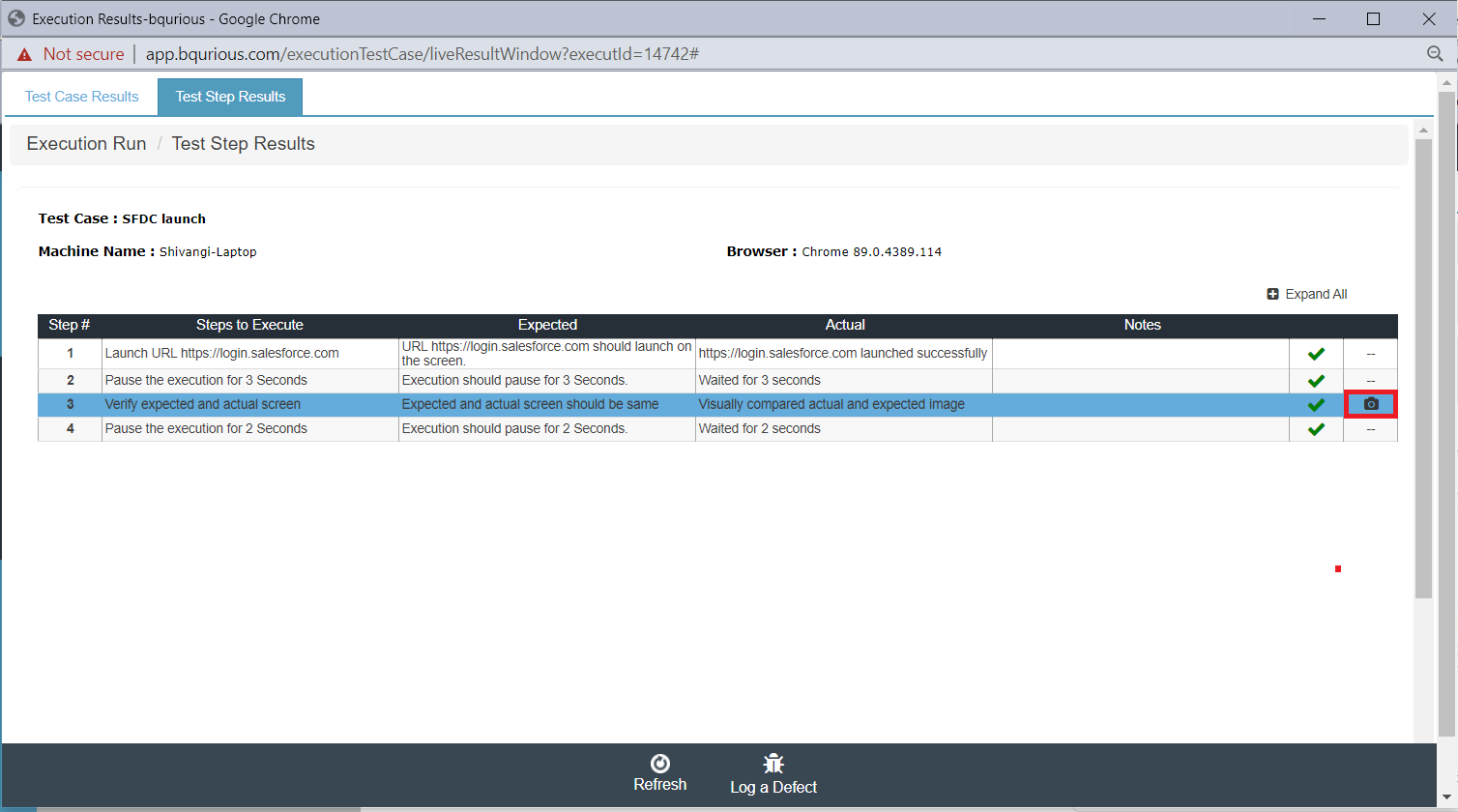Image resolution: width=1458 pixels, height=812 pixels.
Task: Minimize the Chrome window
Action: 1318,18
